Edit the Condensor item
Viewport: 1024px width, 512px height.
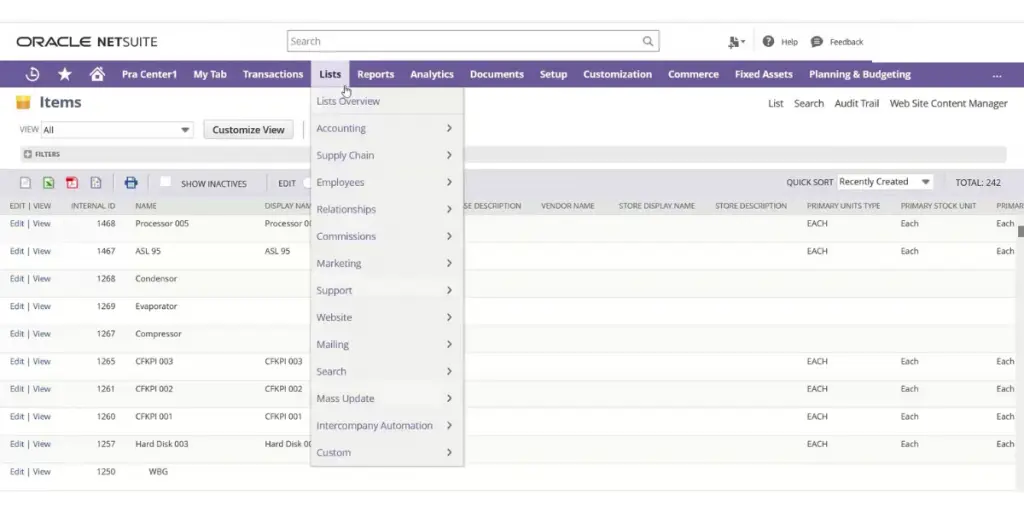click(16, 278)
